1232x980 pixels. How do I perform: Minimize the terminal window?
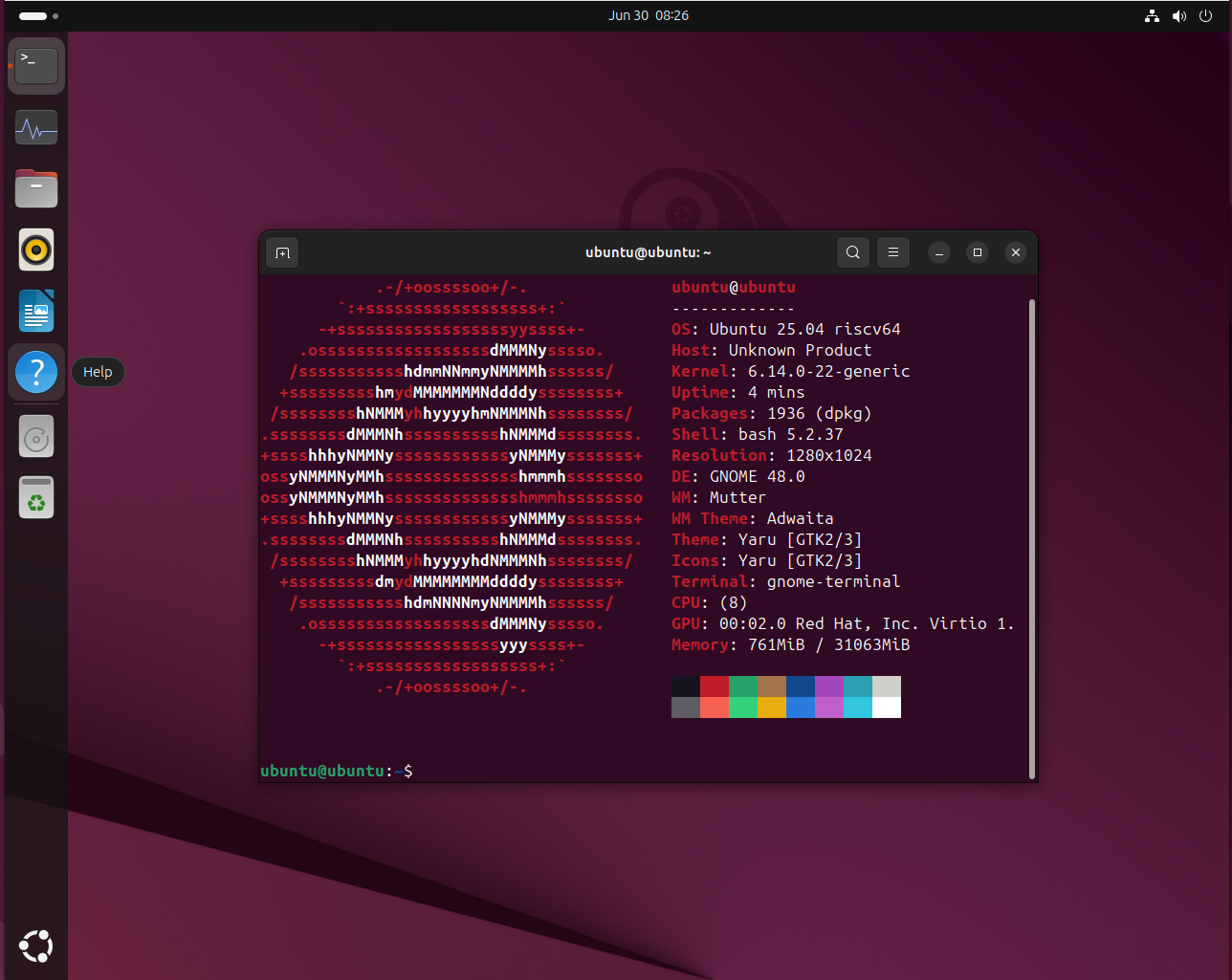click(939, 252)
